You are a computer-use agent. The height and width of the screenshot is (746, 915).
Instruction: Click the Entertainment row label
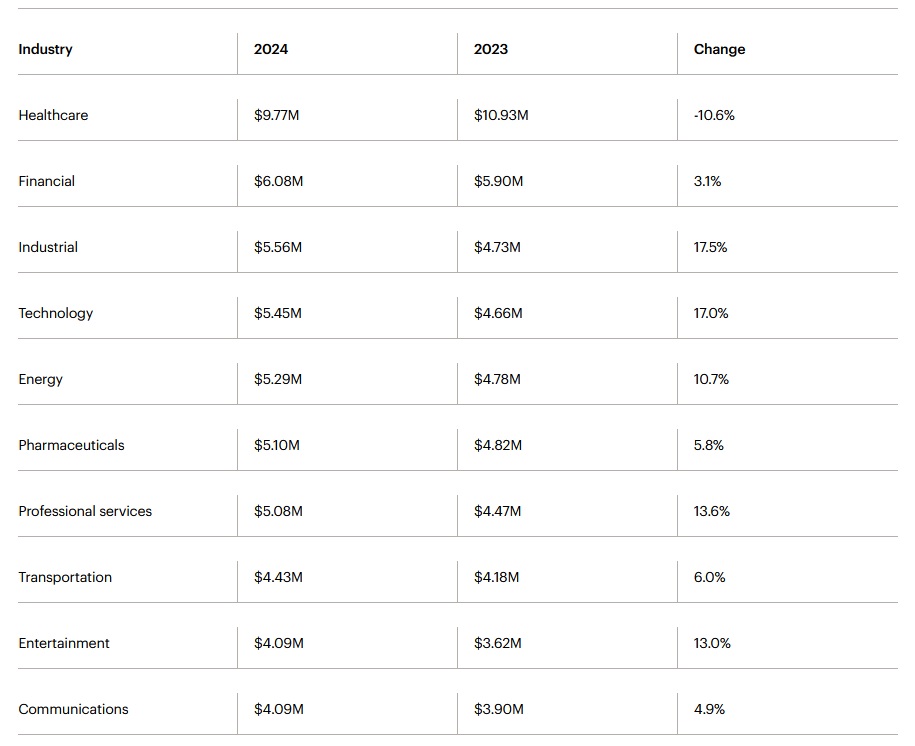click(x=64, y=643)
